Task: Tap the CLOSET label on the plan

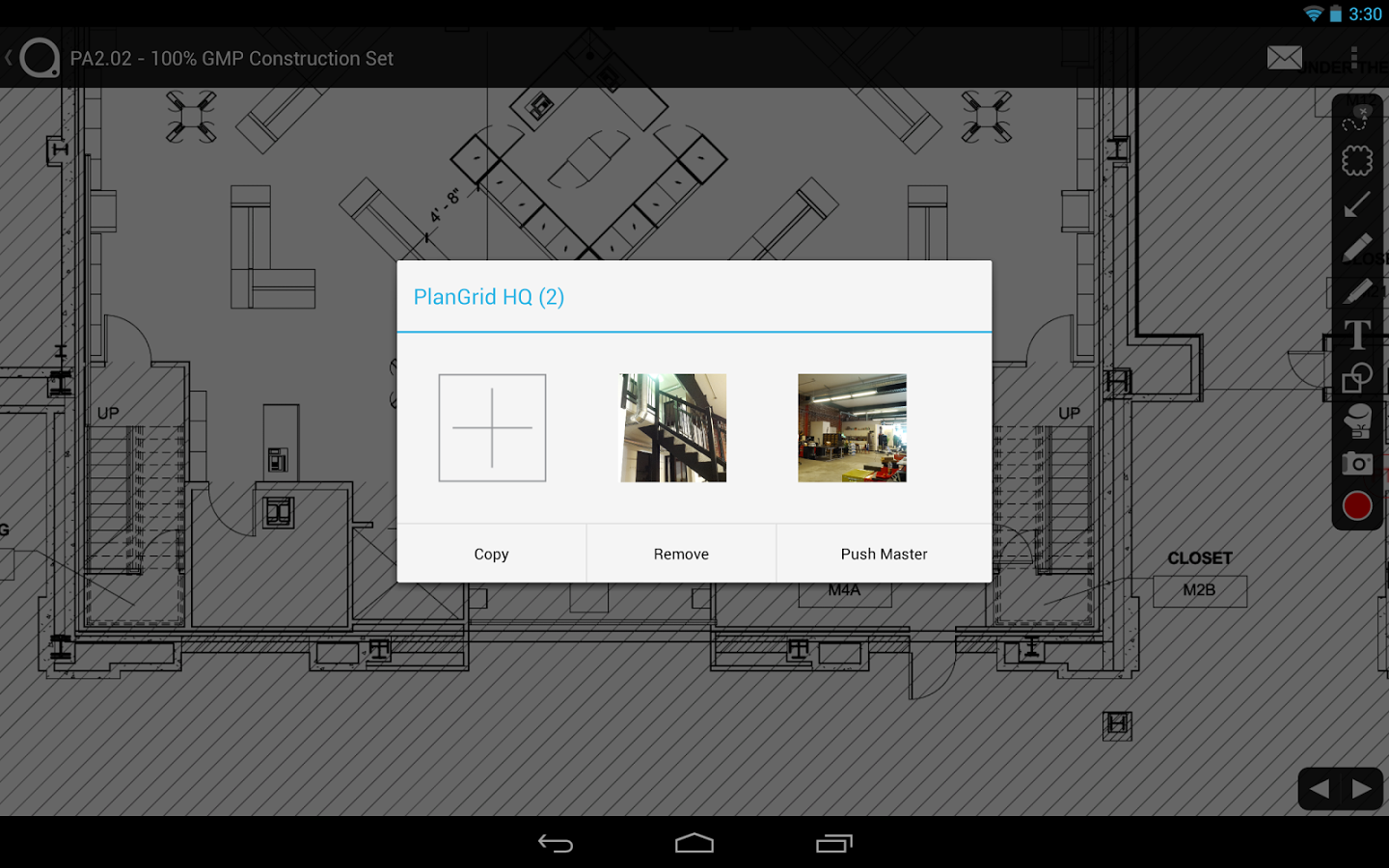Action: (x=1200, y=558)
